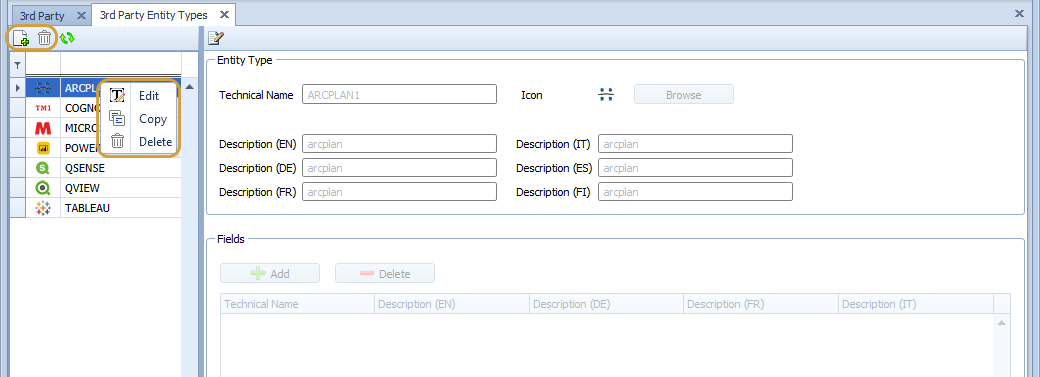Click the Technical Name input field

[x=399, y=94]
